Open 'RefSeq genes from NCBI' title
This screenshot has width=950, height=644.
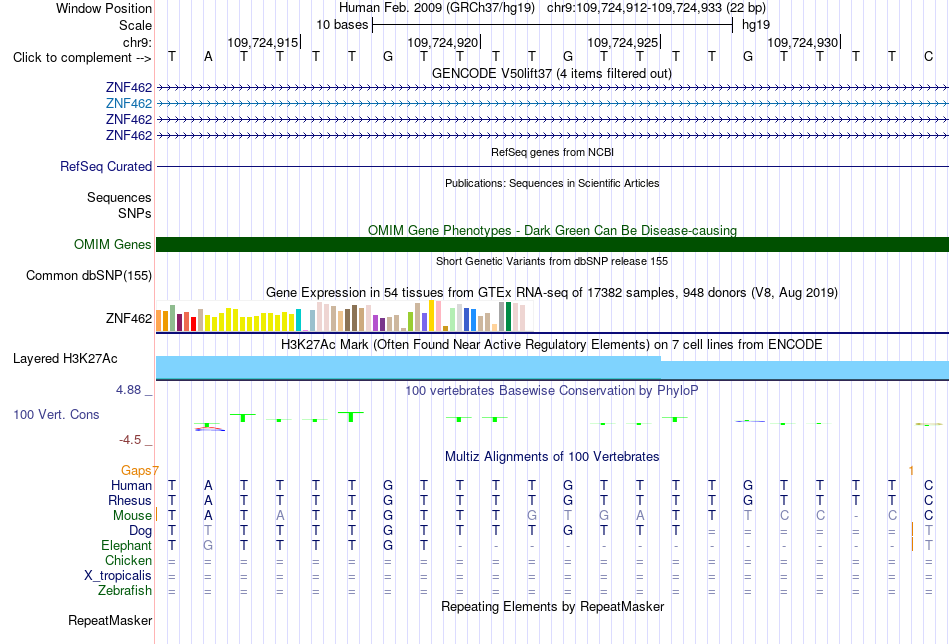pyautogui.click(x=552, y=152)
